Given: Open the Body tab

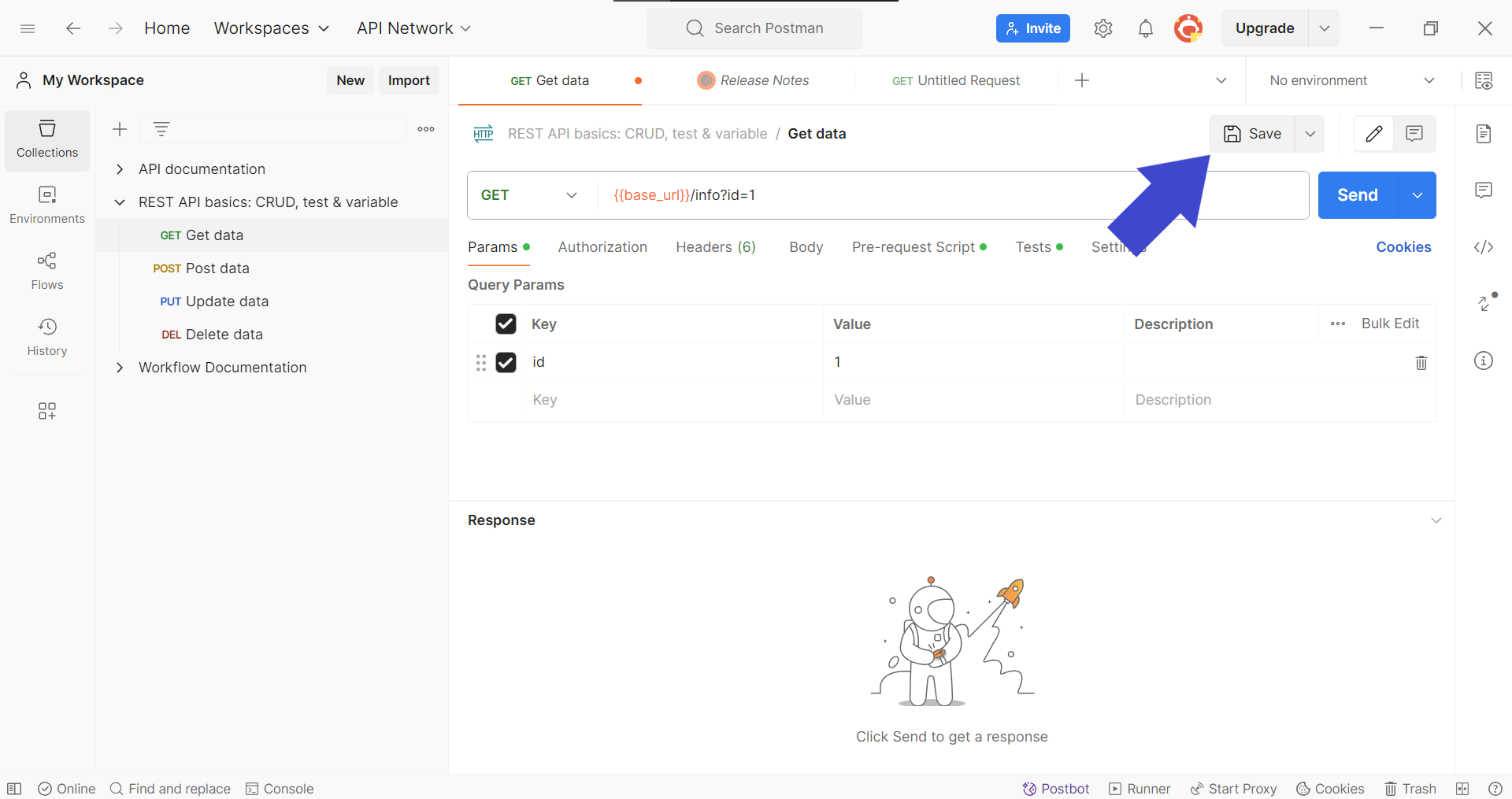Looking at the screenshot, I should coord(806,247).
